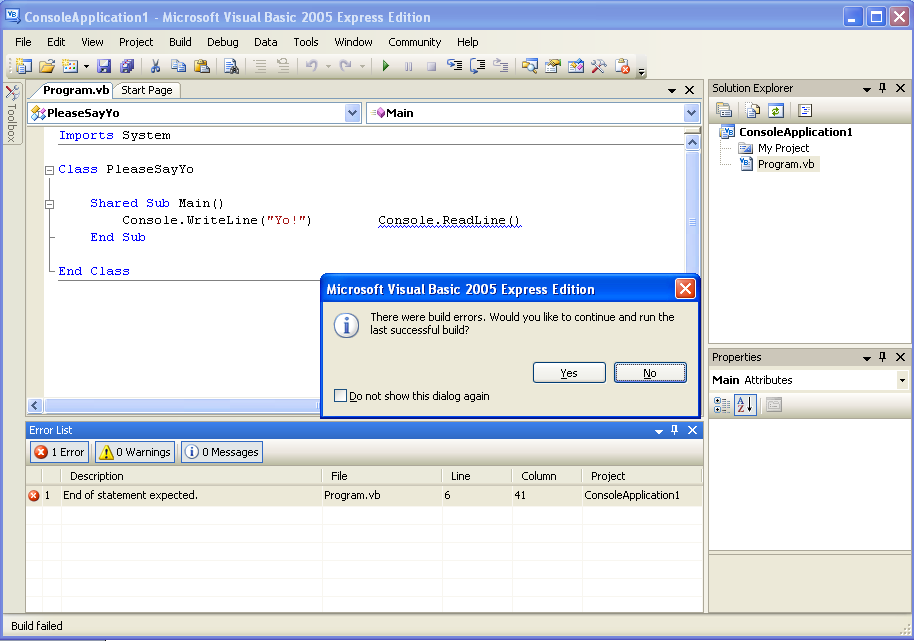
Task: Open the Add New Item dropdown arrow
Action: tap(86, 66)
